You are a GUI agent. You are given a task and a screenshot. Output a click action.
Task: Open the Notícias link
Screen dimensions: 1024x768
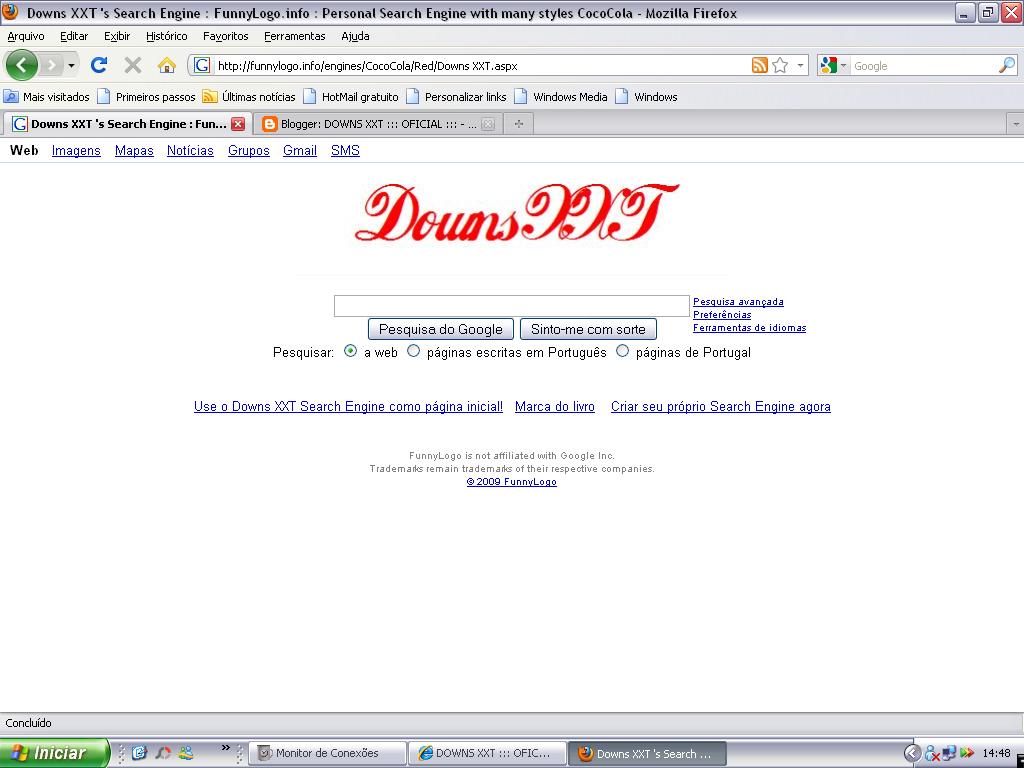[190, 151]
